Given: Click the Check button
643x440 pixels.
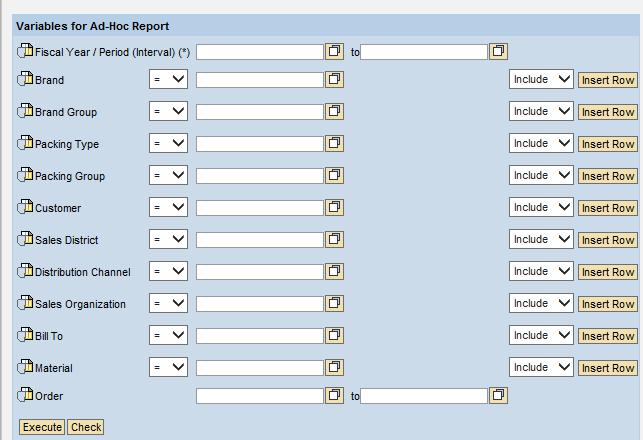Looking at the screenshot, I should (86, 427).
